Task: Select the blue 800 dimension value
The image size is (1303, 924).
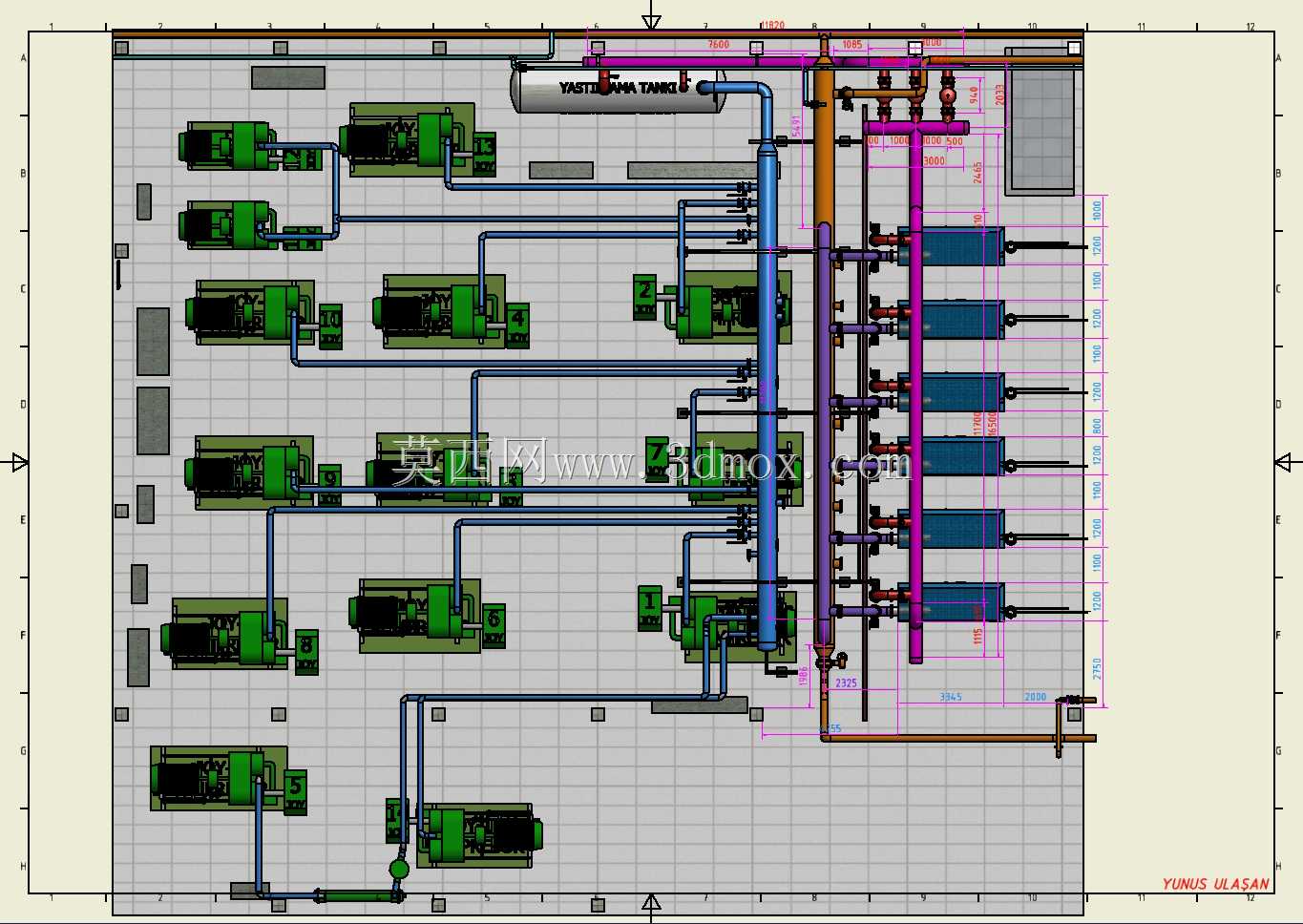Action: pyautogui.click(x=1097, y=426)
